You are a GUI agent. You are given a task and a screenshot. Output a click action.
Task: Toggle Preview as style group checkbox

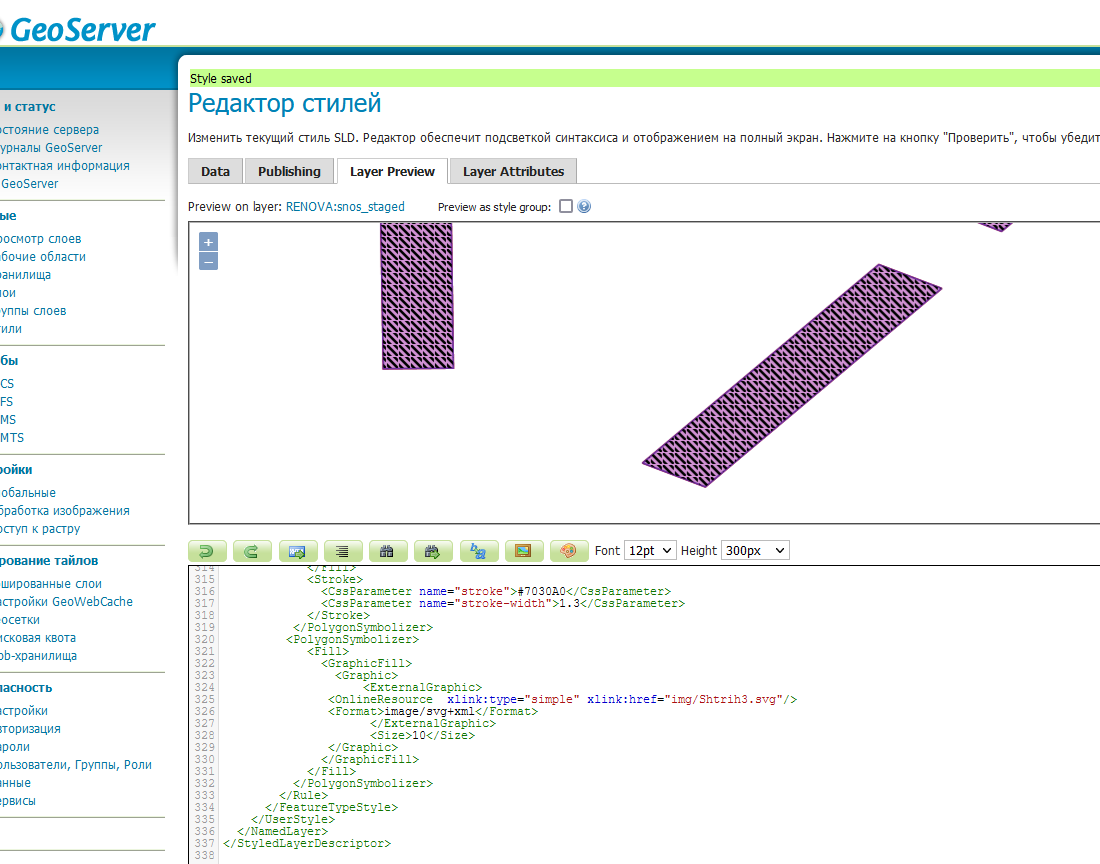tap(565, 206)
